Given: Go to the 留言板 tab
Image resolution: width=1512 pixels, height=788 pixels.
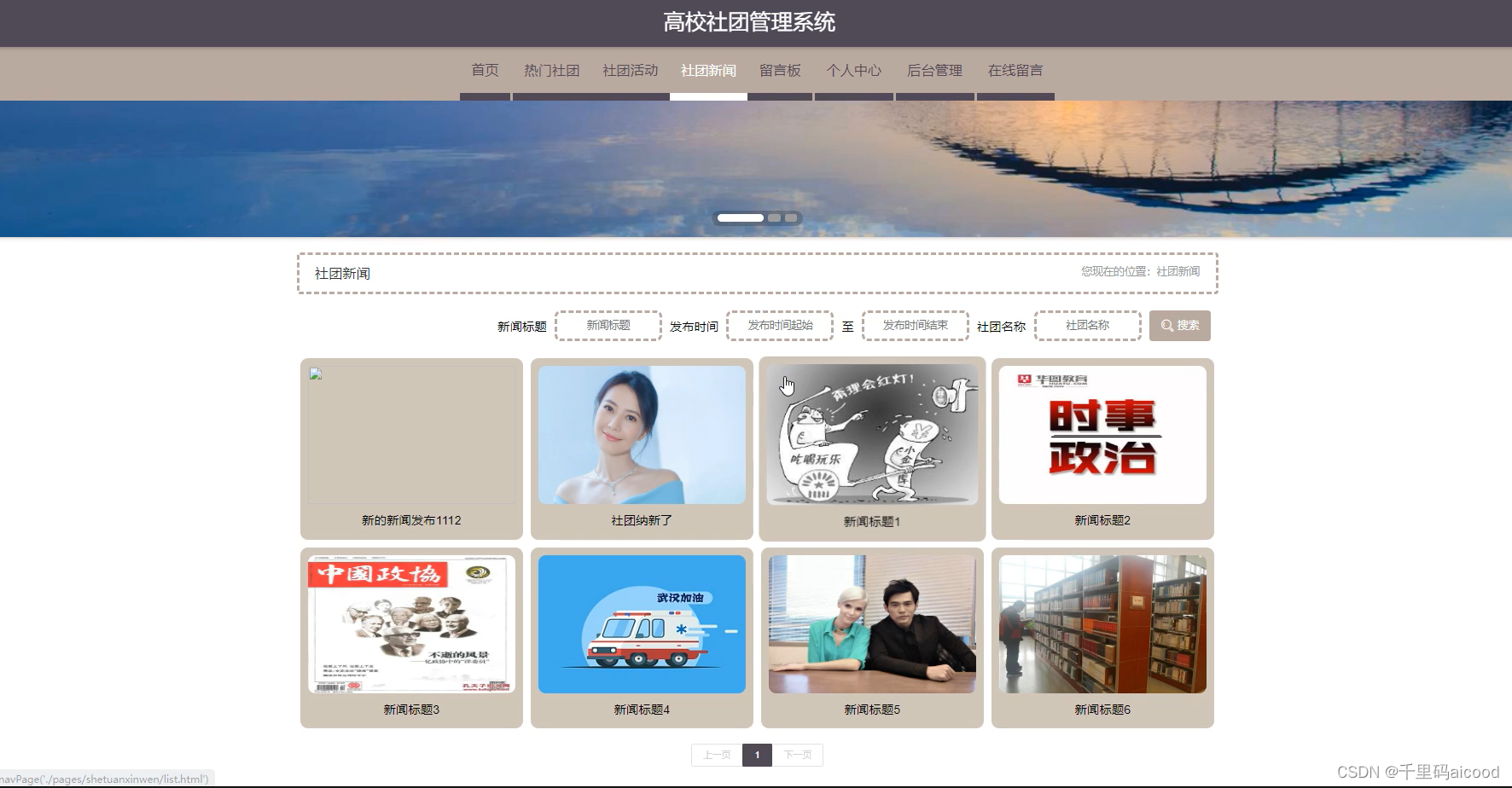Looking at the screenshot, I should pyautogui.click(x=780, y=71).
